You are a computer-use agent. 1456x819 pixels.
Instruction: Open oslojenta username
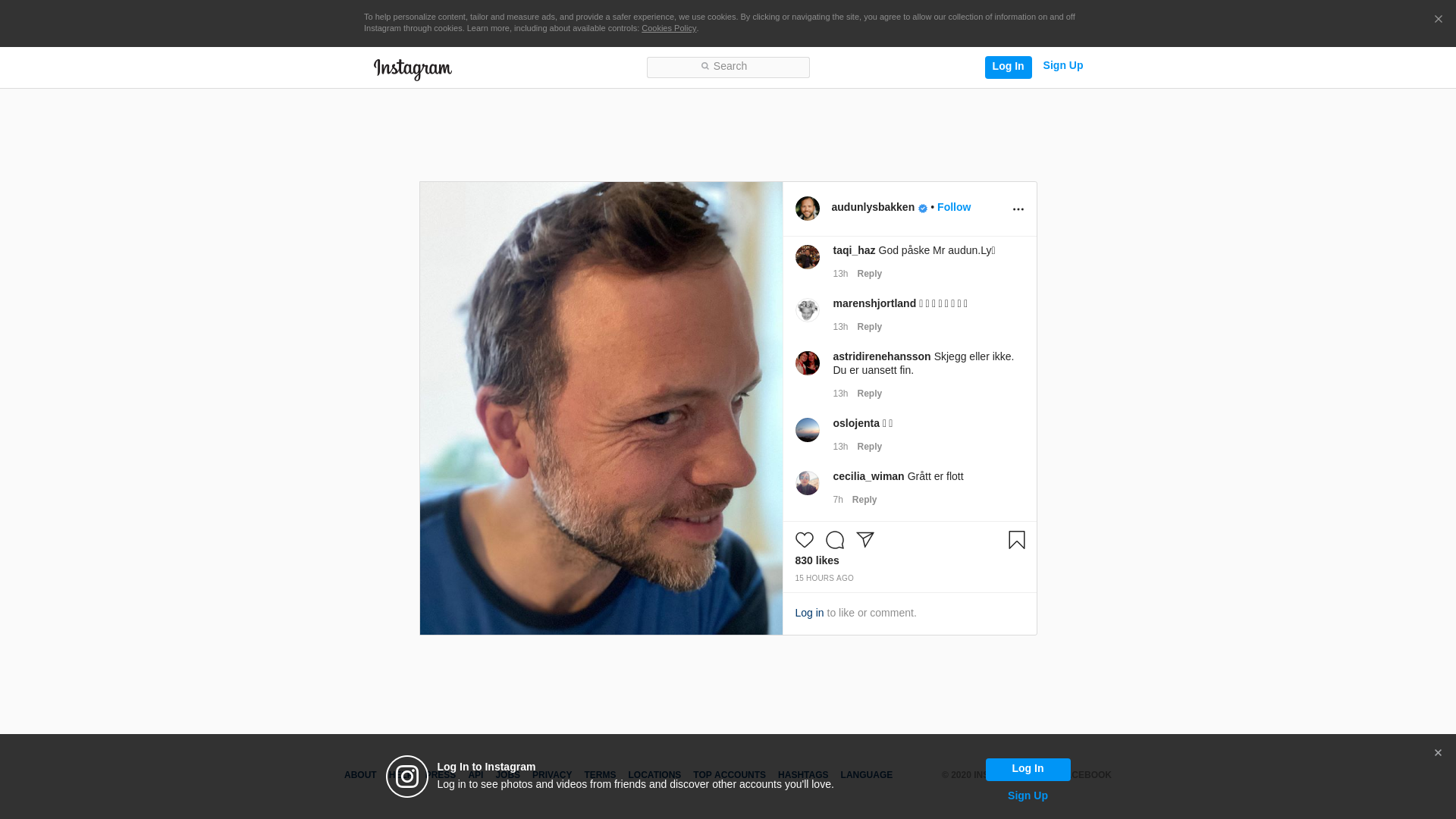pos(856,423)
